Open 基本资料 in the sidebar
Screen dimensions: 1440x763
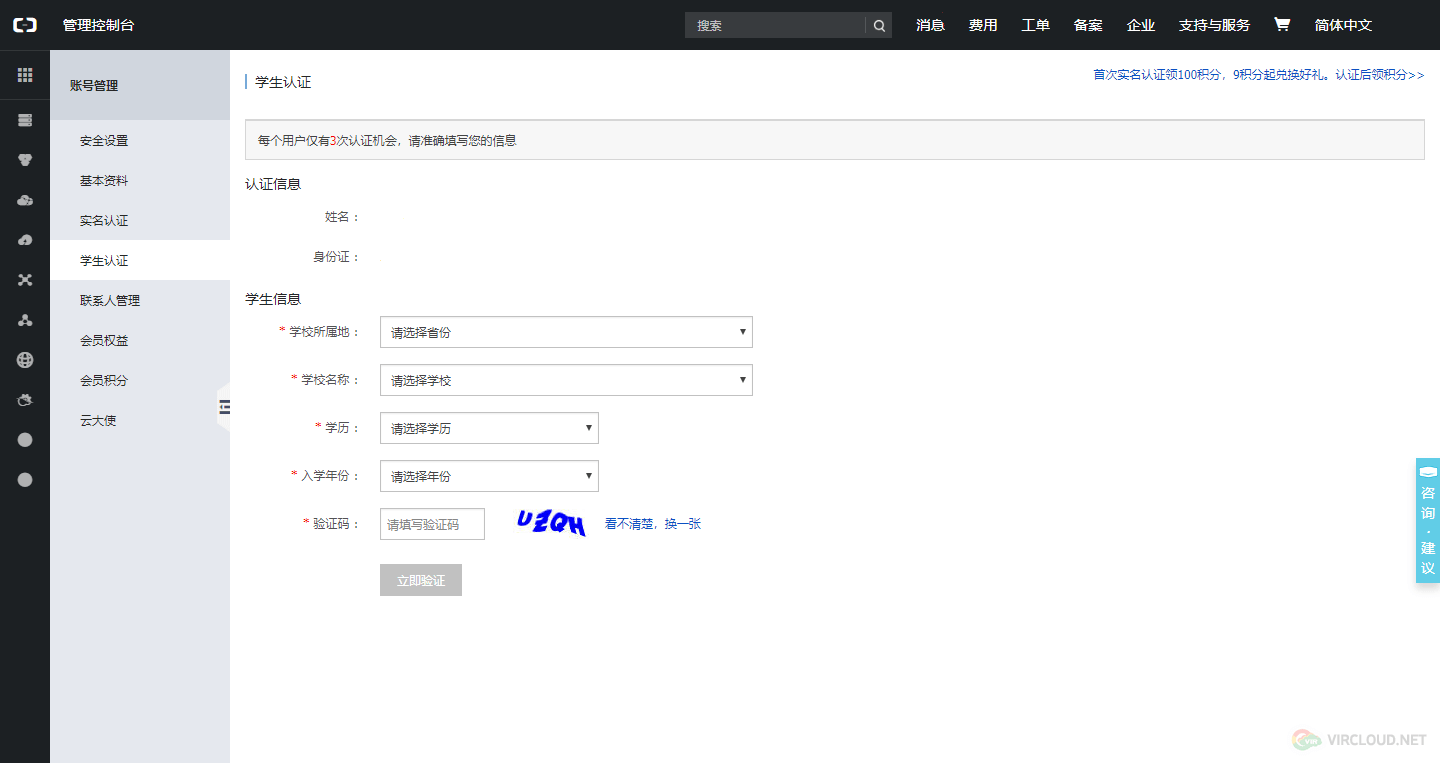(x=140, y=180)
